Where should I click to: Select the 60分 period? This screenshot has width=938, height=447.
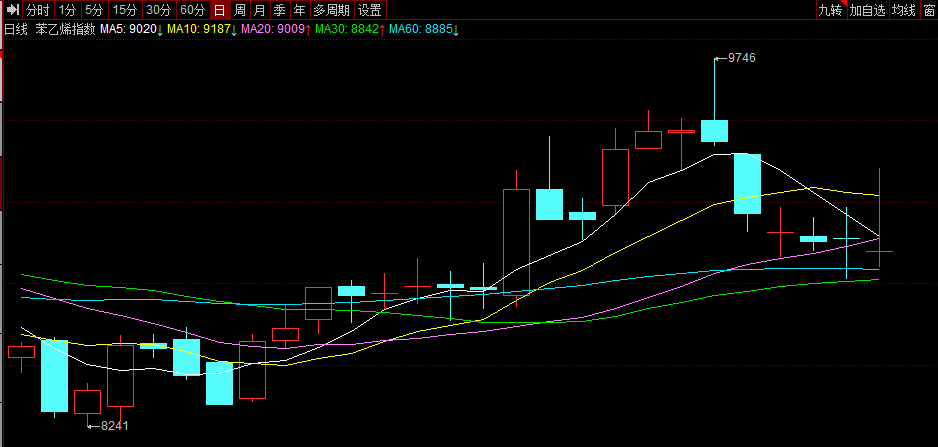(x=193, y=10)
